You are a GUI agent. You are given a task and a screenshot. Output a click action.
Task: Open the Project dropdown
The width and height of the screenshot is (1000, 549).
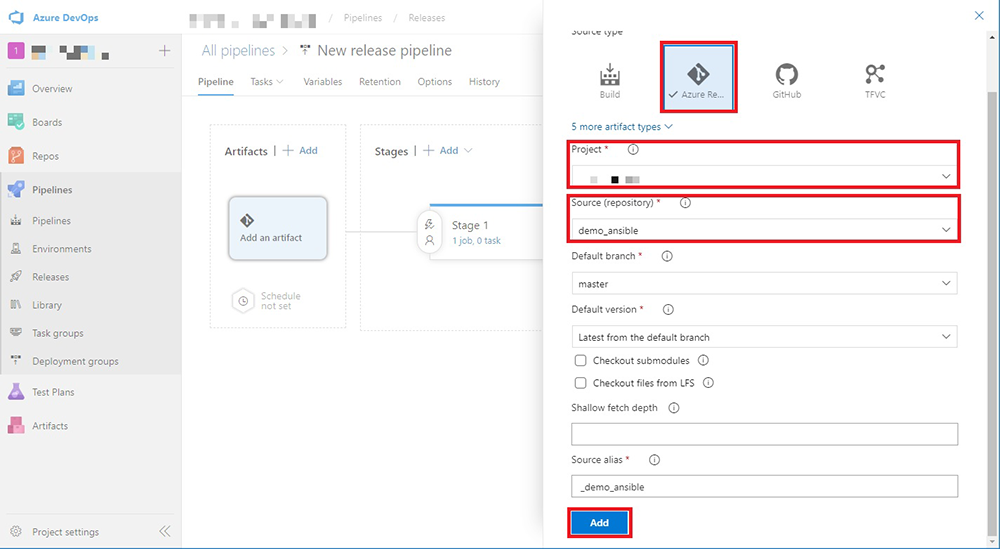coord(765,176)
